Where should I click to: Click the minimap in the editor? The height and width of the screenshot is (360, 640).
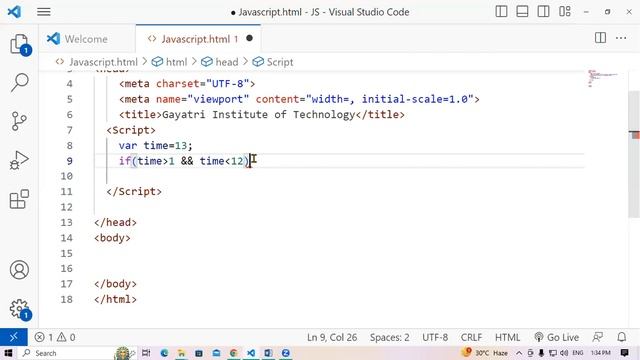click(x=602, y=78)
